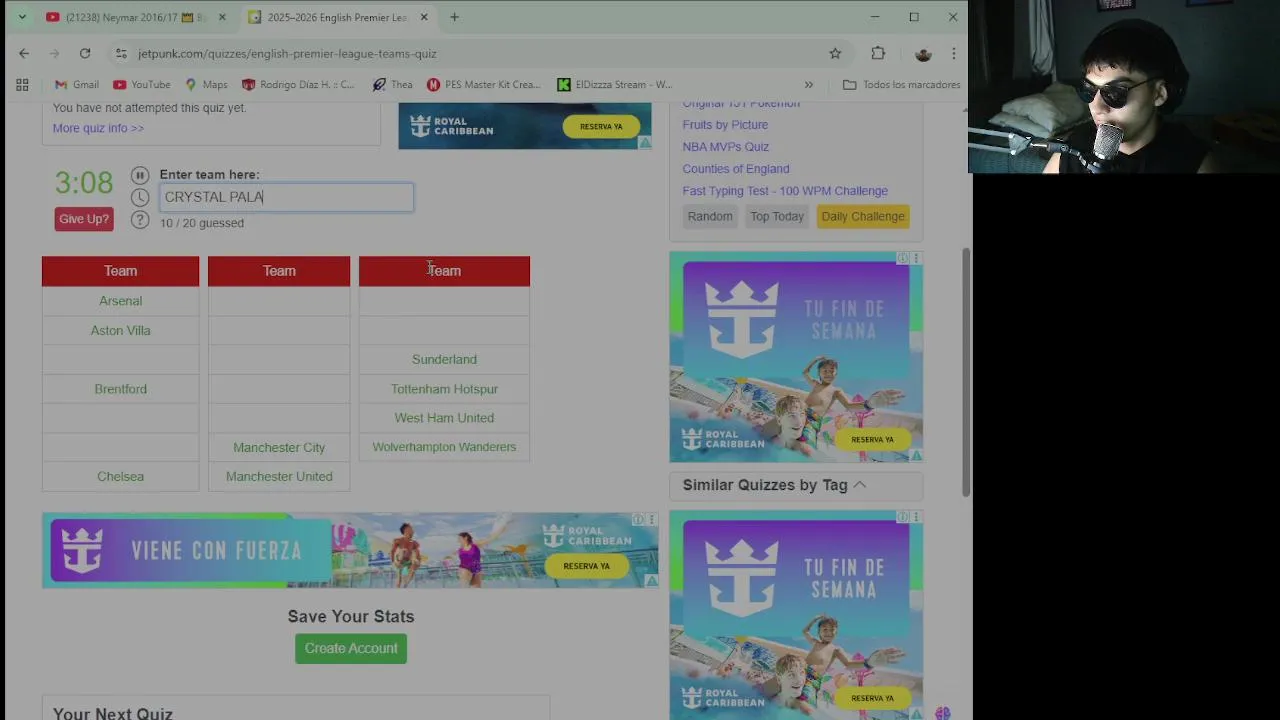This screenshot has height=720, width=1280.
Task: Collapse Similar Quizzes by Tag section
Action: [x=860, y=485]
